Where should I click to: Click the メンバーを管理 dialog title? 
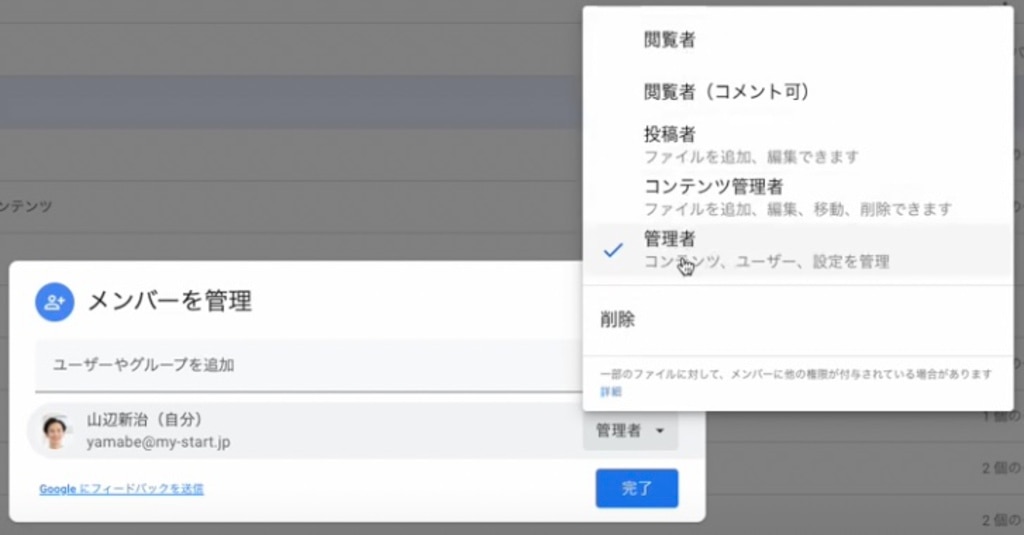pos(170,301)
